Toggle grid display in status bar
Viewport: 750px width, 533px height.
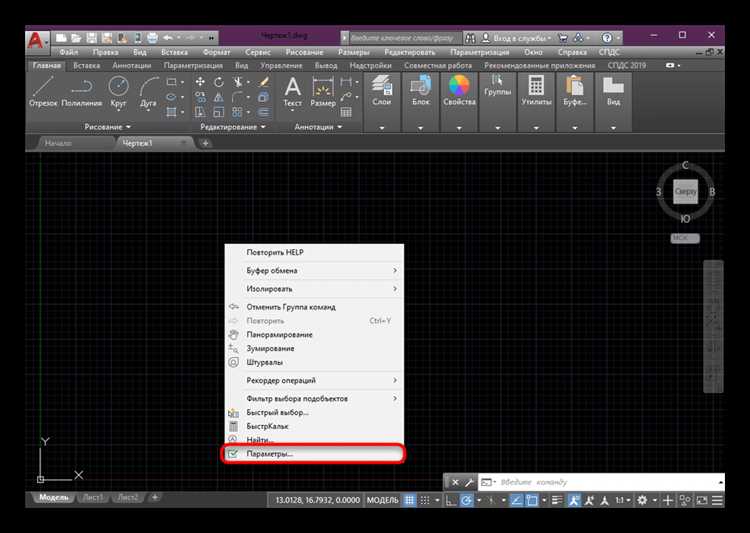click(409, 500)
